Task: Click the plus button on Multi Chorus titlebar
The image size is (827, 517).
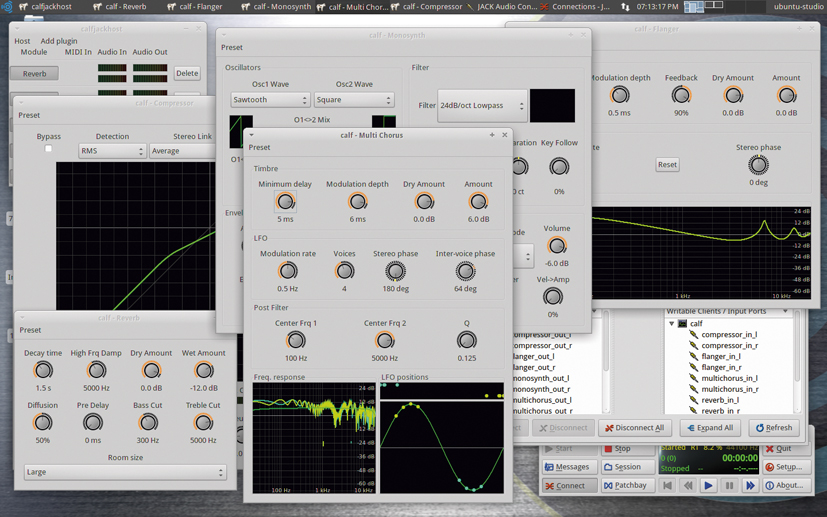Action: [492, 135]
